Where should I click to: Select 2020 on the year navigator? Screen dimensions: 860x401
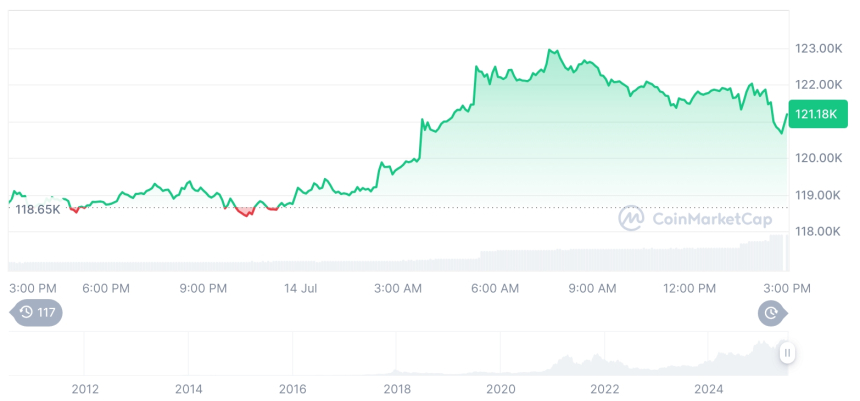click(501, 389)
